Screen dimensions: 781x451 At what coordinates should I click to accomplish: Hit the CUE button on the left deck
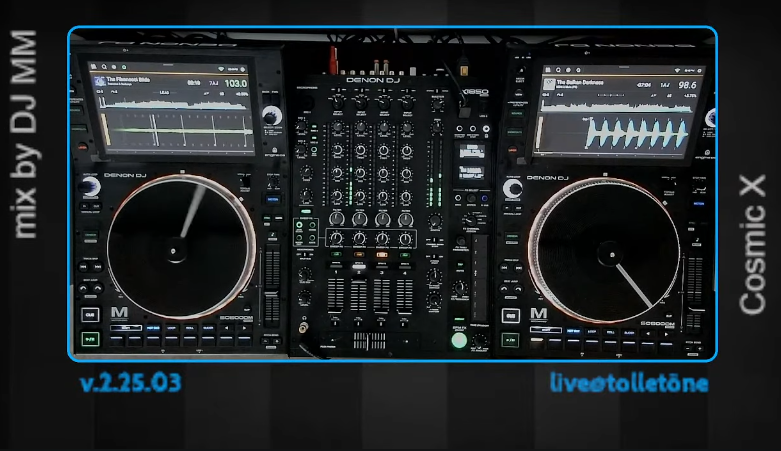click(x=90, y=315)
